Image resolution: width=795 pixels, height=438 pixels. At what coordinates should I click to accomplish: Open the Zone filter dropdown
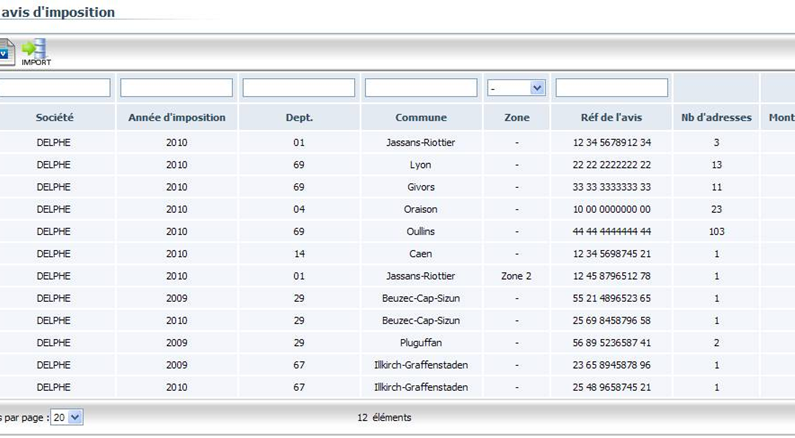[x=516, y=88]
